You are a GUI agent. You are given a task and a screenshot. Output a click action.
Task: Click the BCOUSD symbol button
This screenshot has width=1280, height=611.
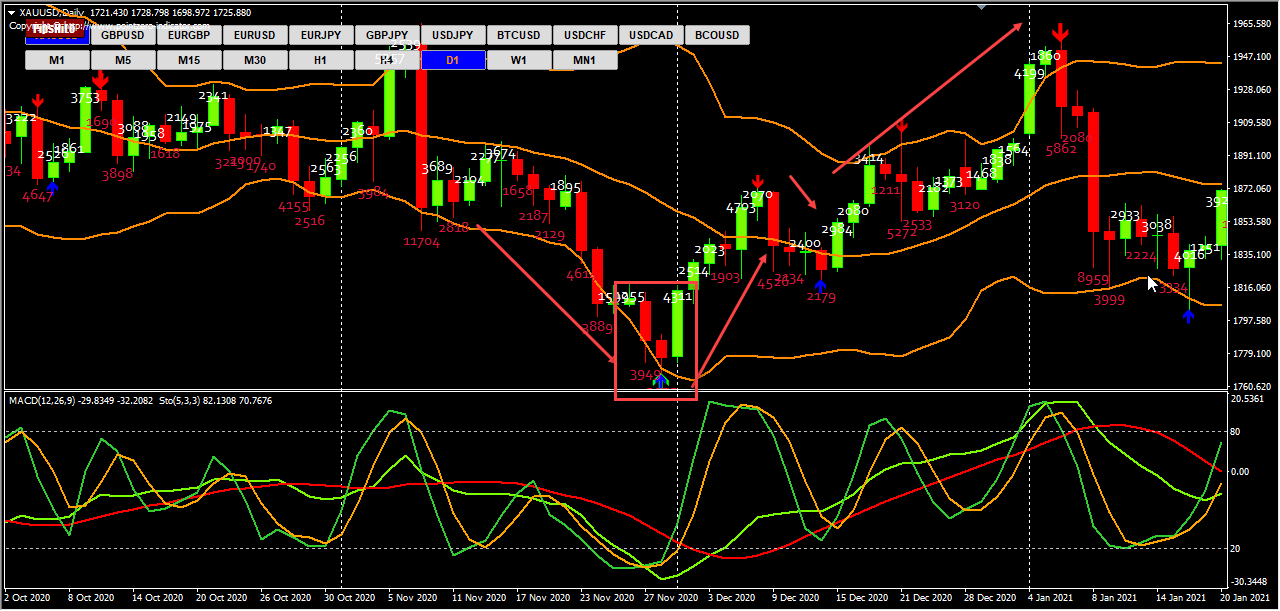(717, 34)
